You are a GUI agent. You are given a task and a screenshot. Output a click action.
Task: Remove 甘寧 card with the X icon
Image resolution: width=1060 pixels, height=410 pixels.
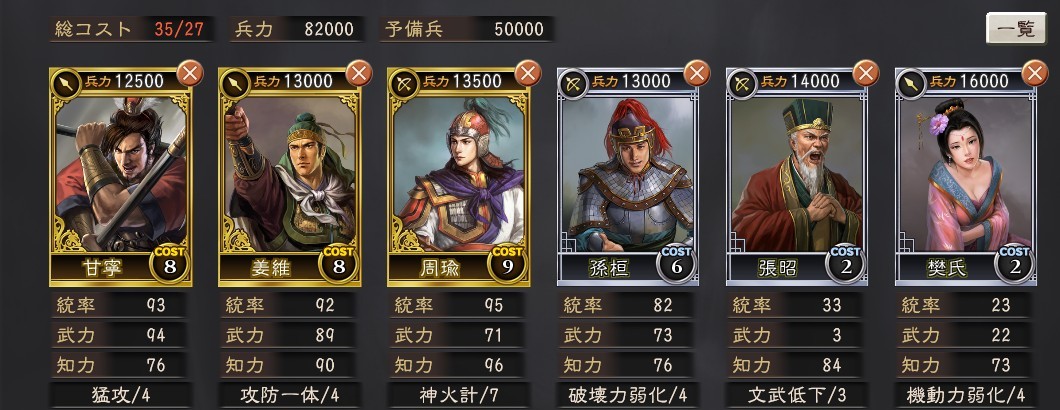click(x=189, y=73)
